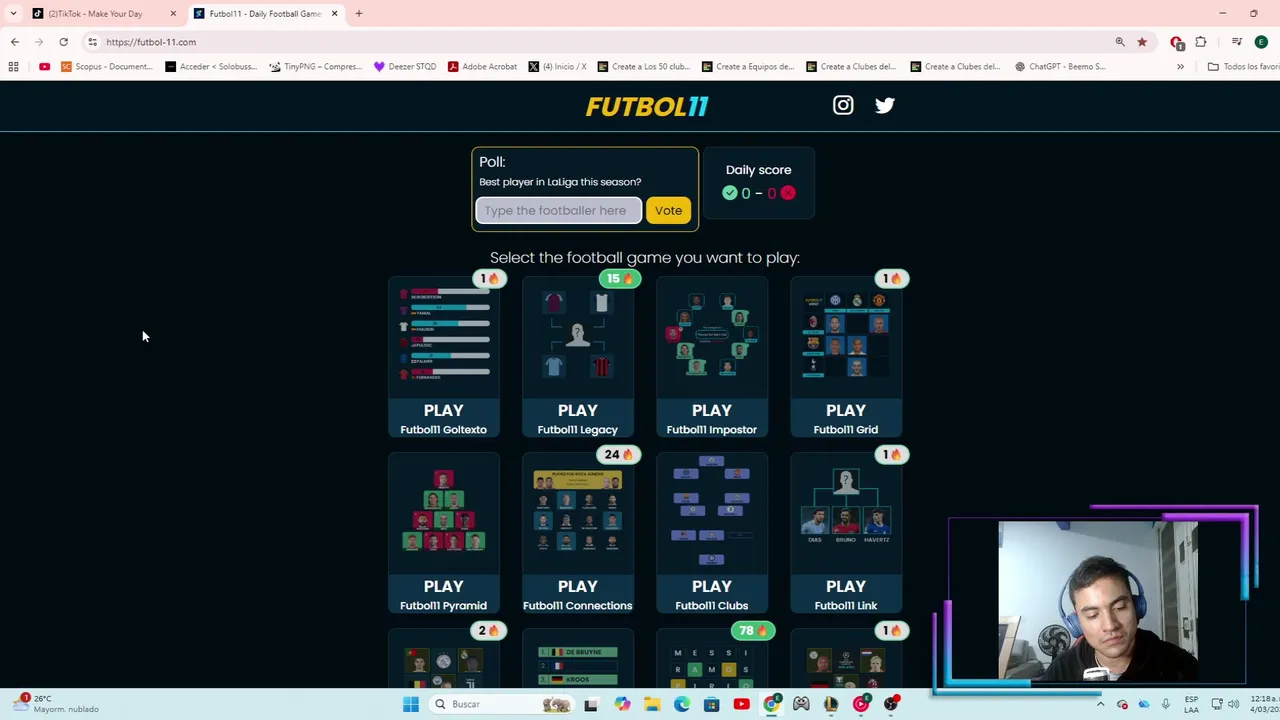Open Legacy game shirts thumbnail
1280x720 pixels.
(x=577, y=335)
